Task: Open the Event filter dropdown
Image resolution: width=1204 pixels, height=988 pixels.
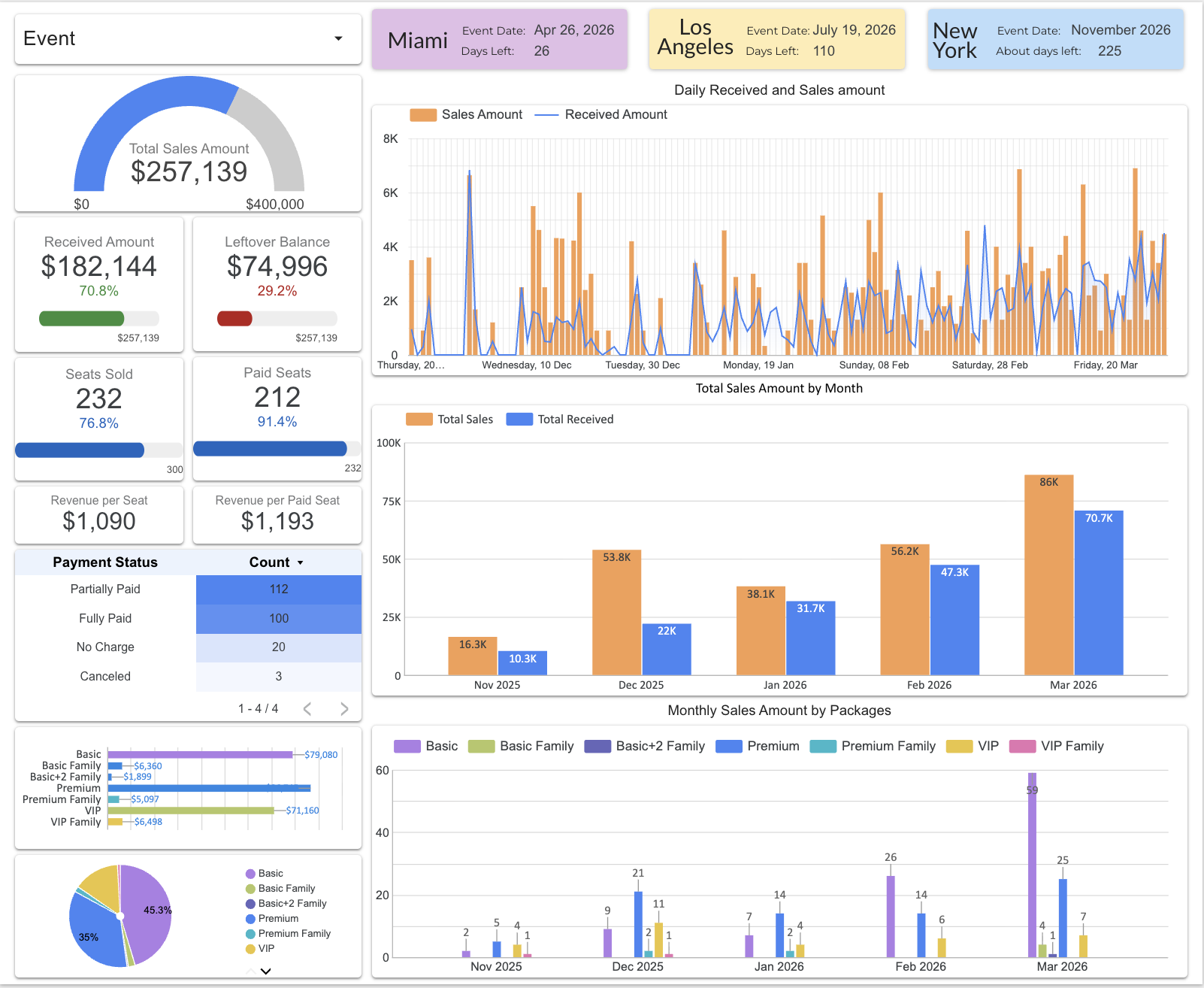Action: (337, 38)
